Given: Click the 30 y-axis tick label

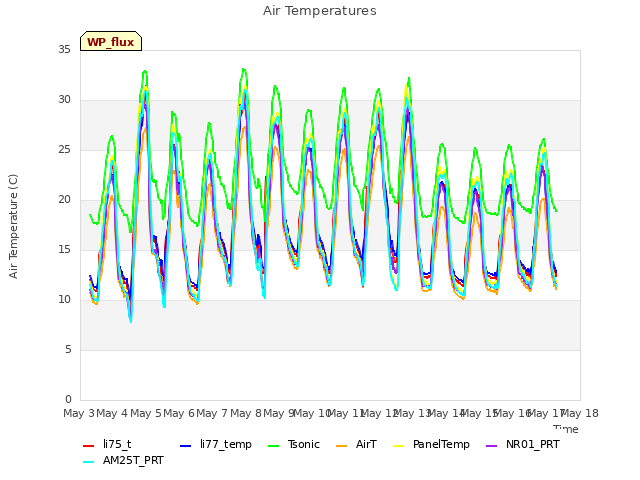Looking at the screenshot, I should tap(64, 100).
